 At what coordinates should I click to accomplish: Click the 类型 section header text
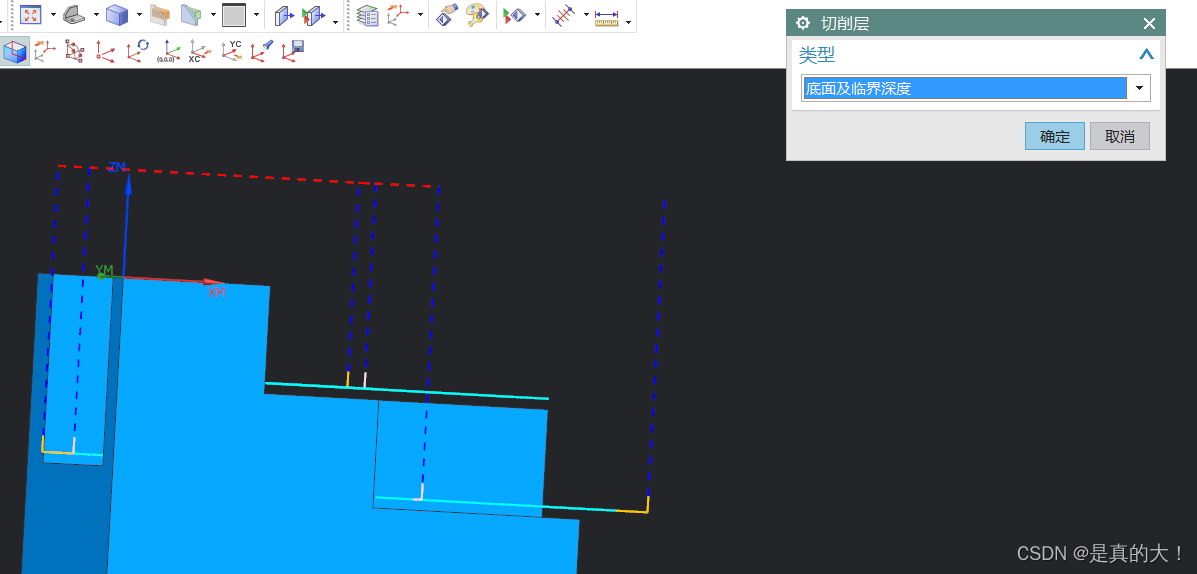tap(817, 54)
